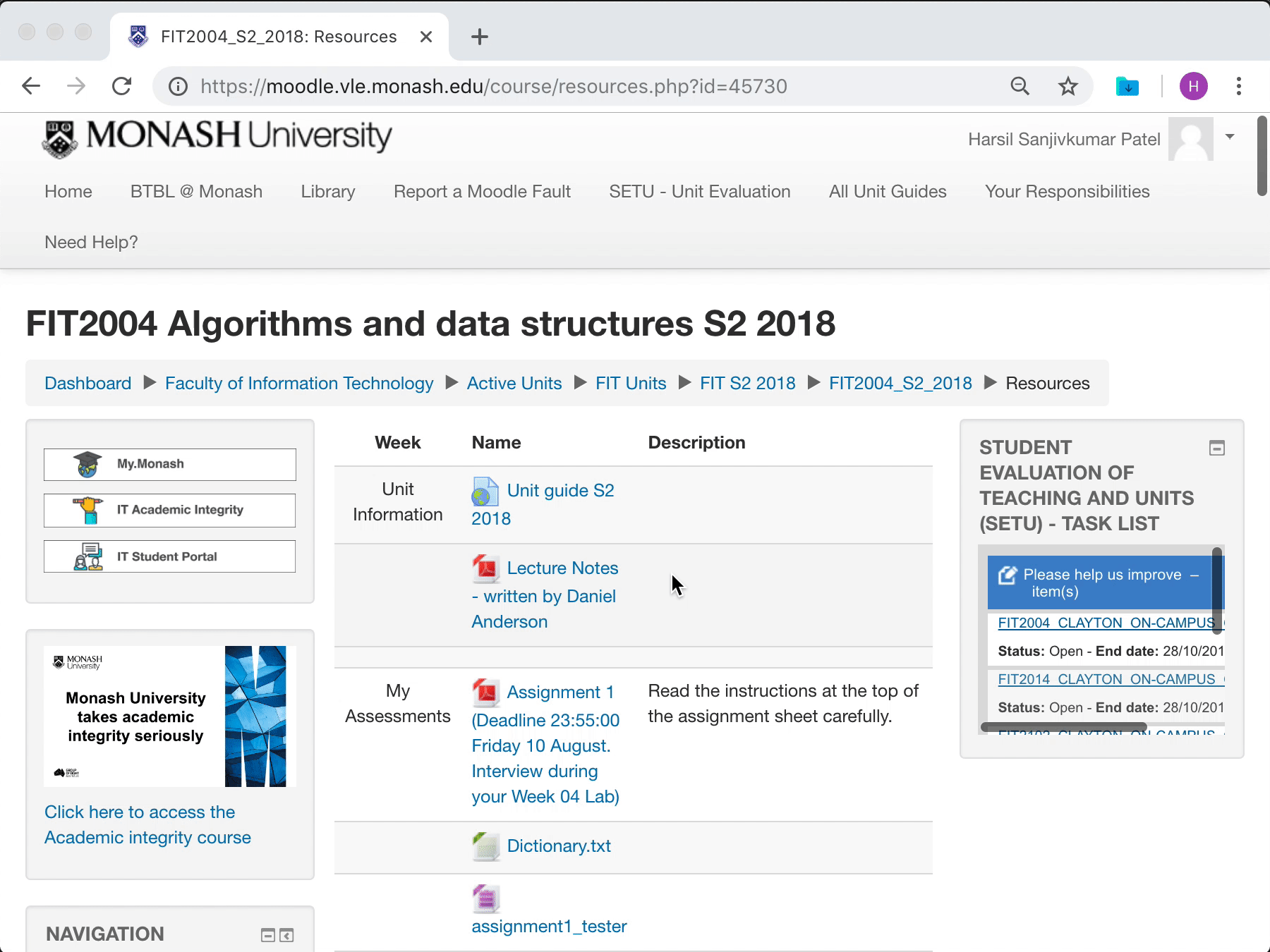
Task: Open Faculty of Information Technology breadcrumb
Action: (x=299, y=384)
